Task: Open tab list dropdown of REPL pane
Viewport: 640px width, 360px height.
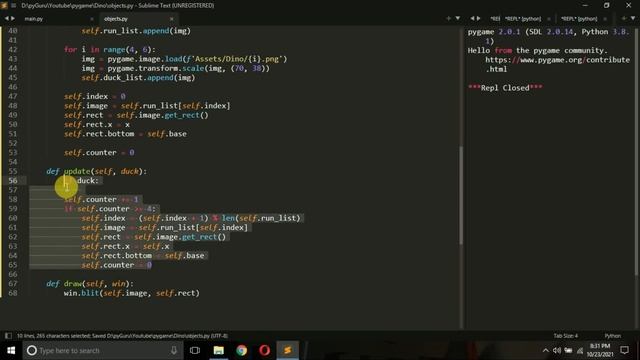Action: [633, 18]
